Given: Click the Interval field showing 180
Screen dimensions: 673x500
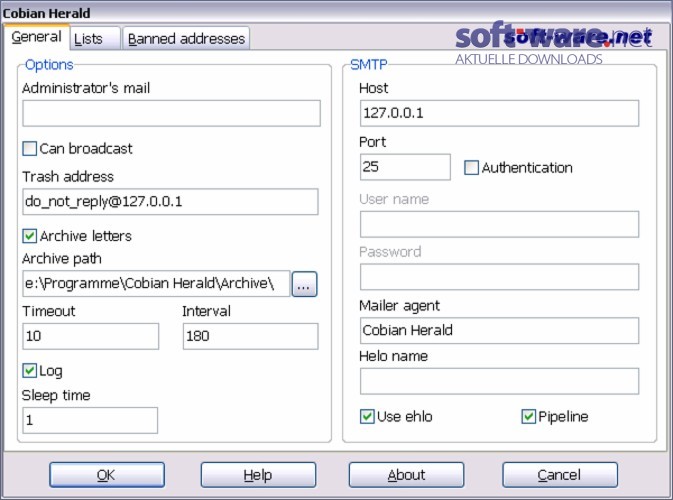Looking at the screenshot, I should coord(251,336).
